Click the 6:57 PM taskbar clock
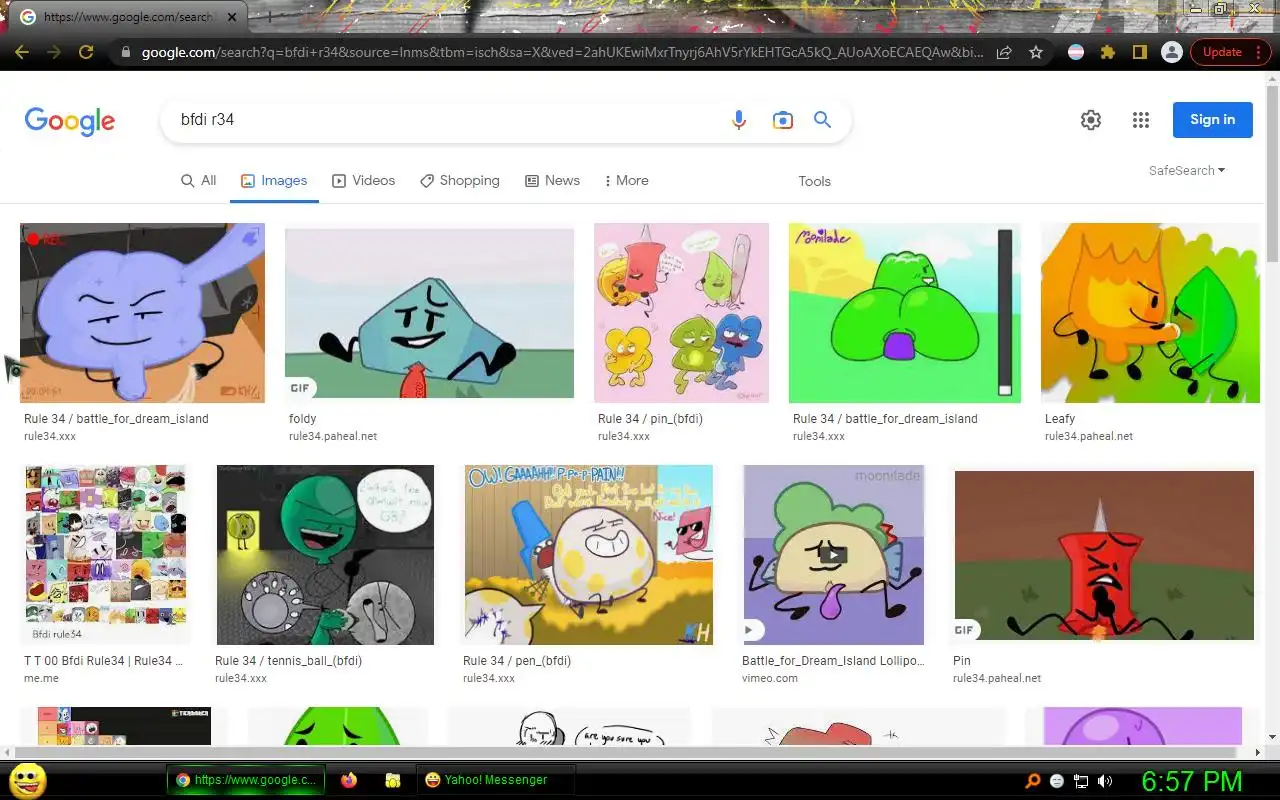The height and width of the screenshot is (800, 1280). 1192,781
